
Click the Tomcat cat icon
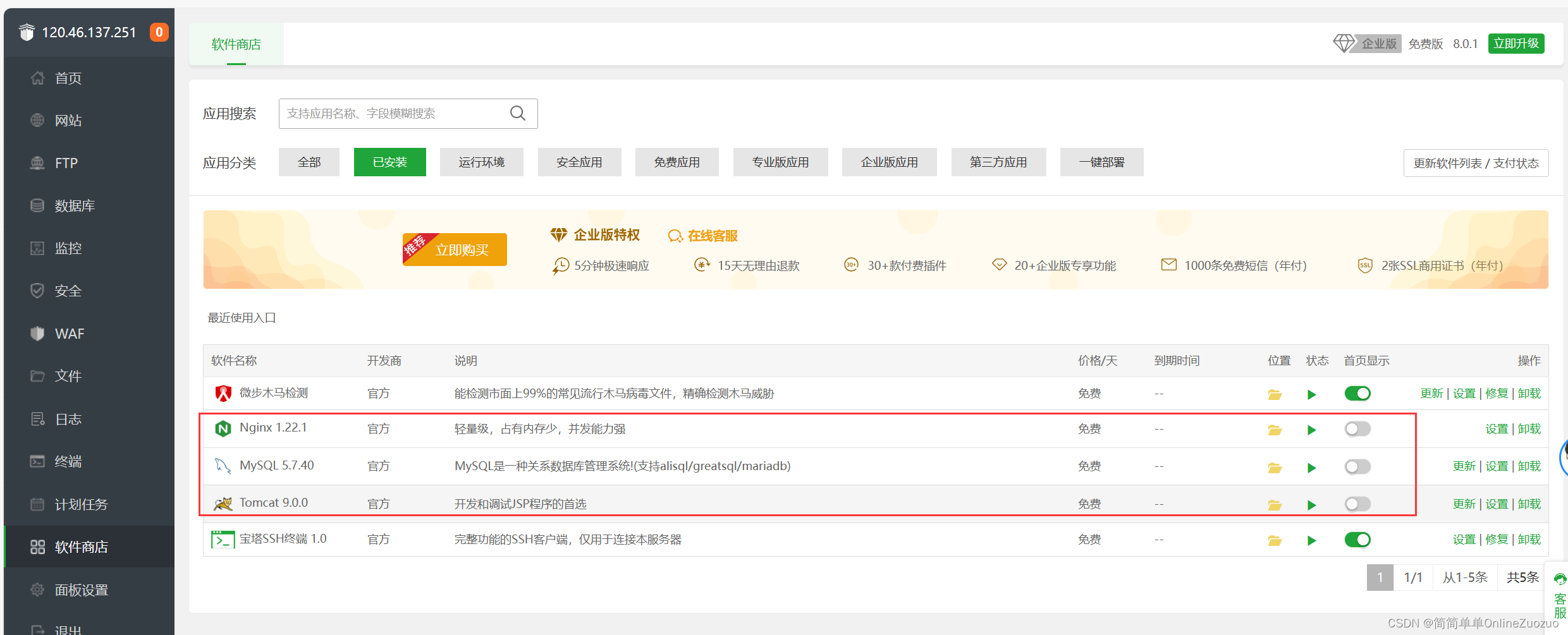(x=223, y=504)
